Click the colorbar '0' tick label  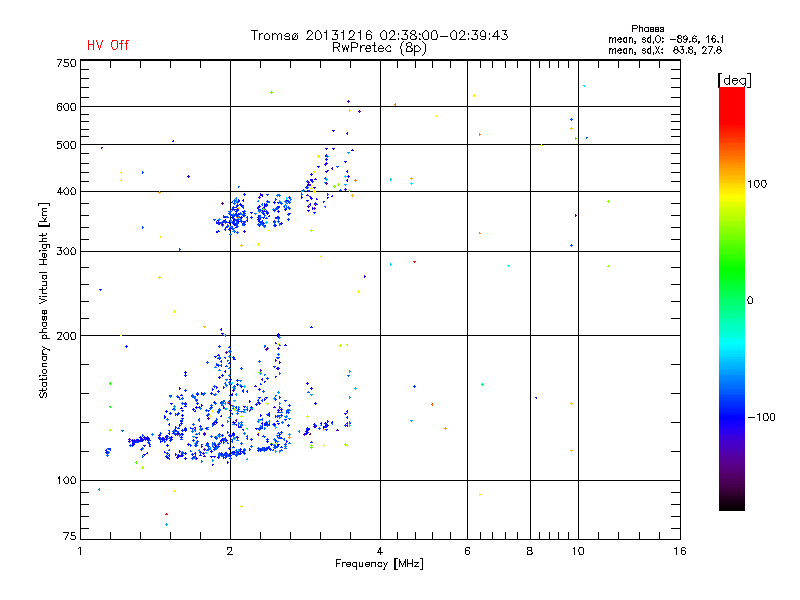coord(750,301)
